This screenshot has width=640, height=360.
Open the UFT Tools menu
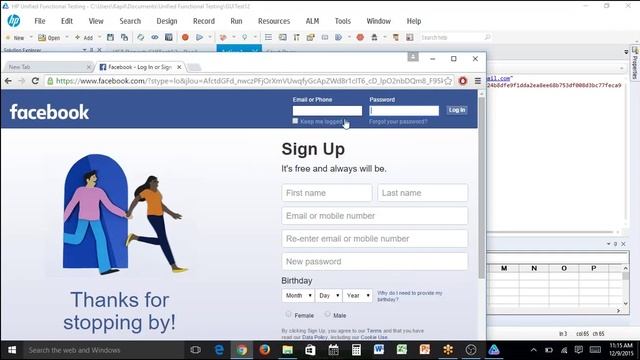[x=342, y=21]
